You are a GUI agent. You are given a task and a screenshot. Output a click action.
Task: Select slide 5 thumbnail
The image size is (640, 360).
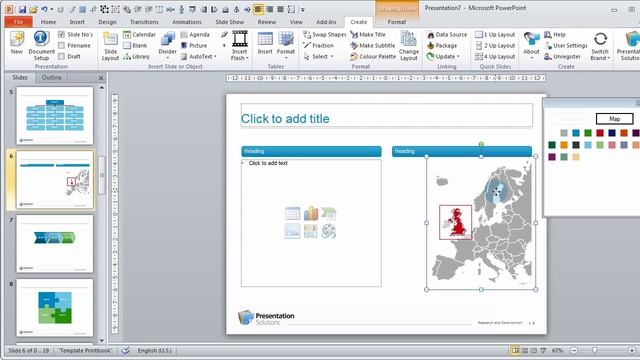tap(55, 116)
